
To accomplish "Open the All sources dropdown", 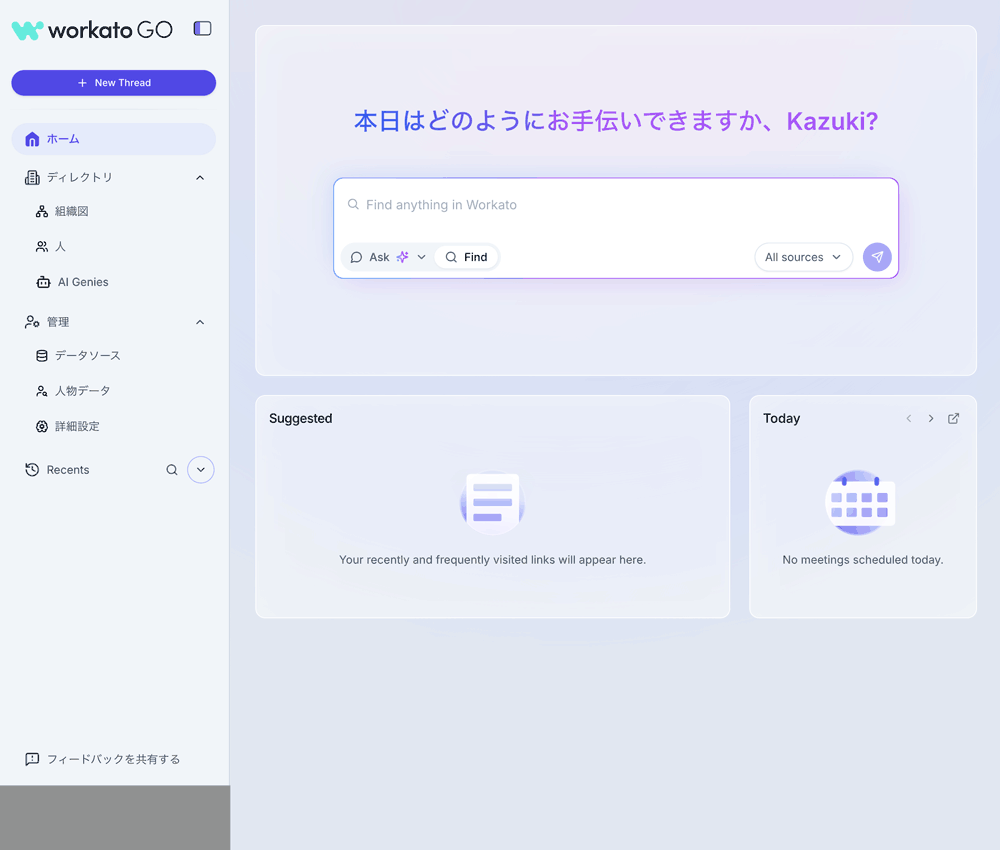I will 803,257.
